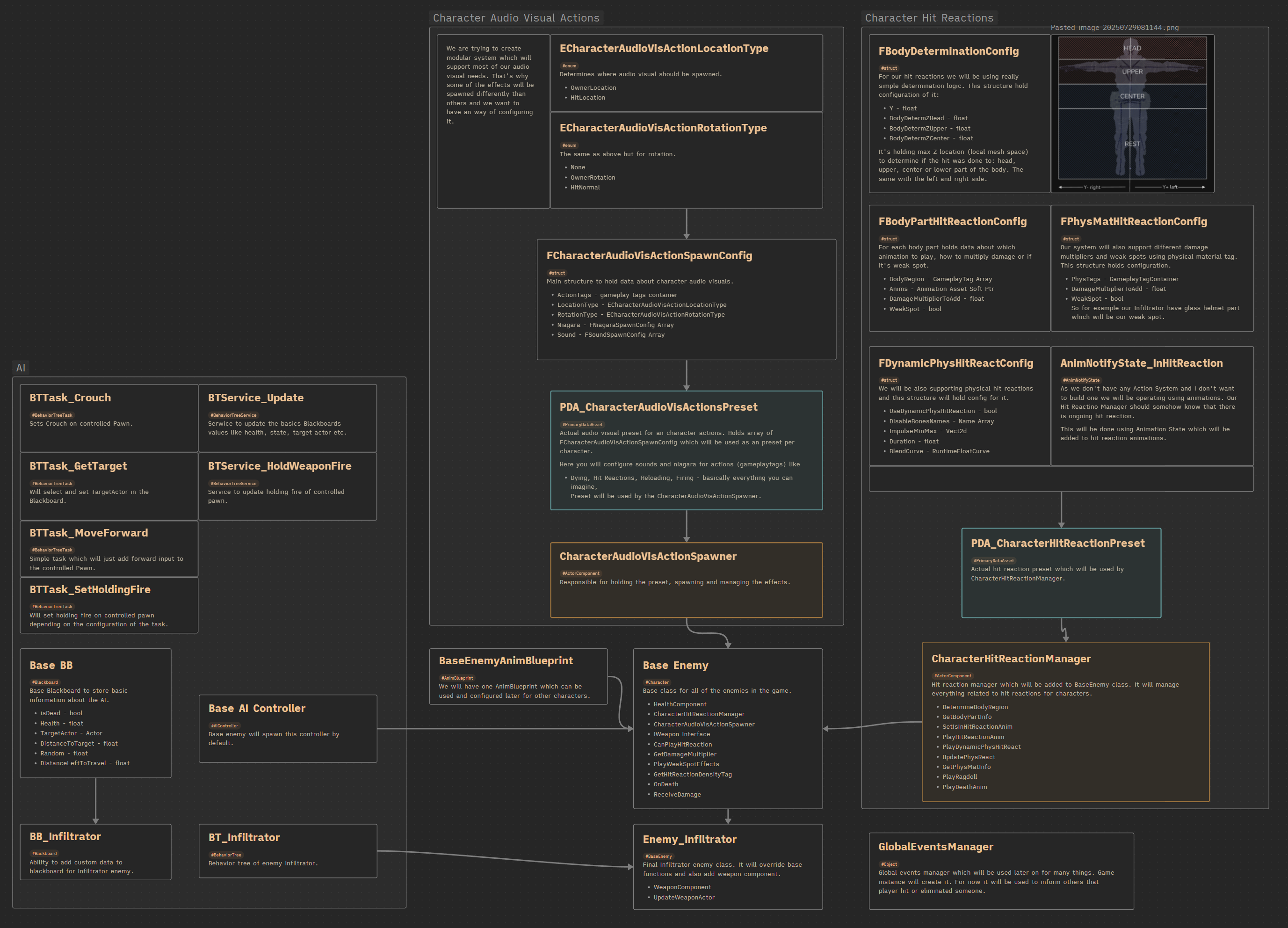Click the #struct tag in FBodyDeterminationConfig card
1288x928 pixels.
(889, 68)
